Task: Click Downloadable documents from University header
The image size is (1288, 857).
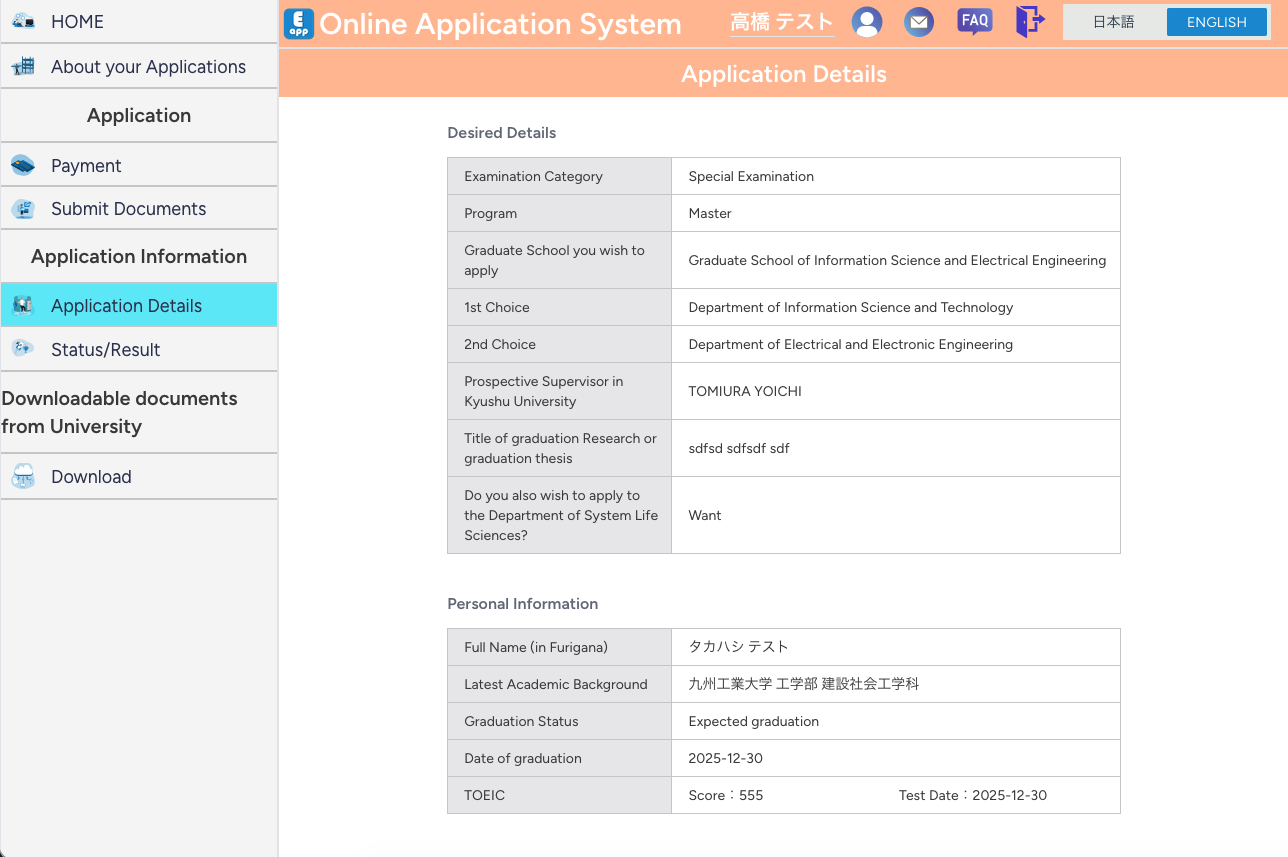Action: (120, 412)
